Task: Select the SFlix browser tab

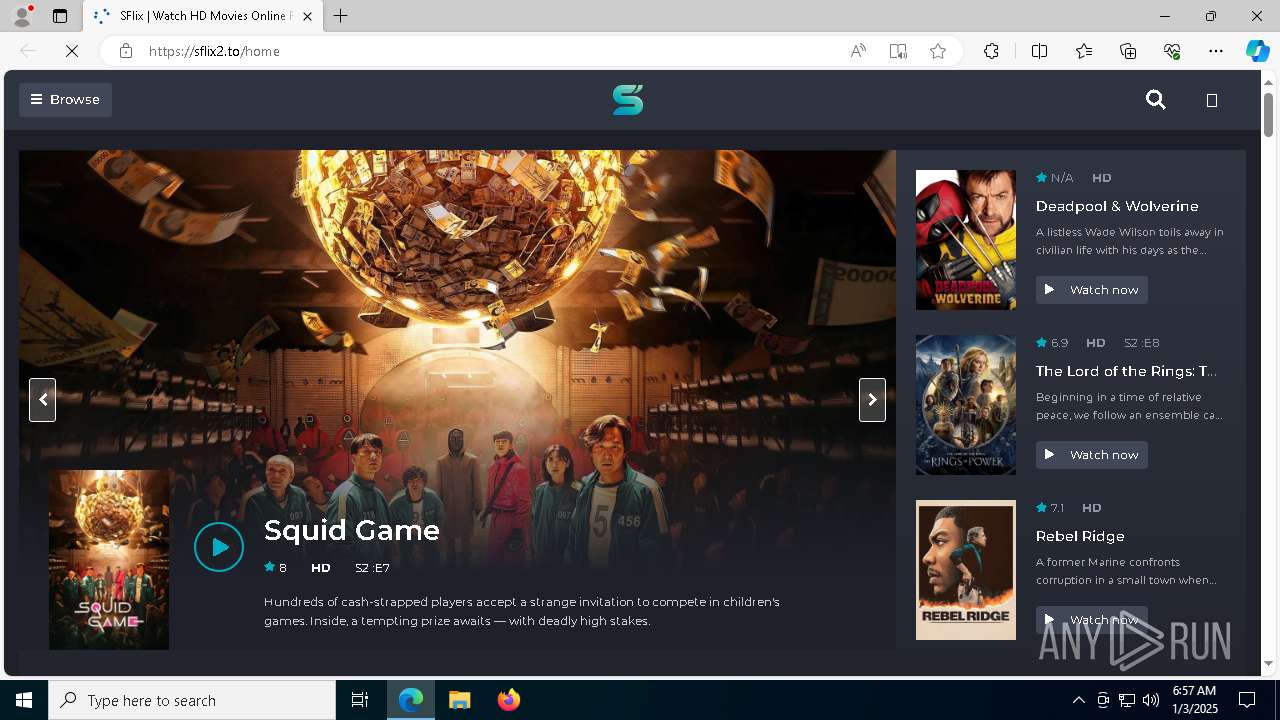Action: (x=202, y=16)
